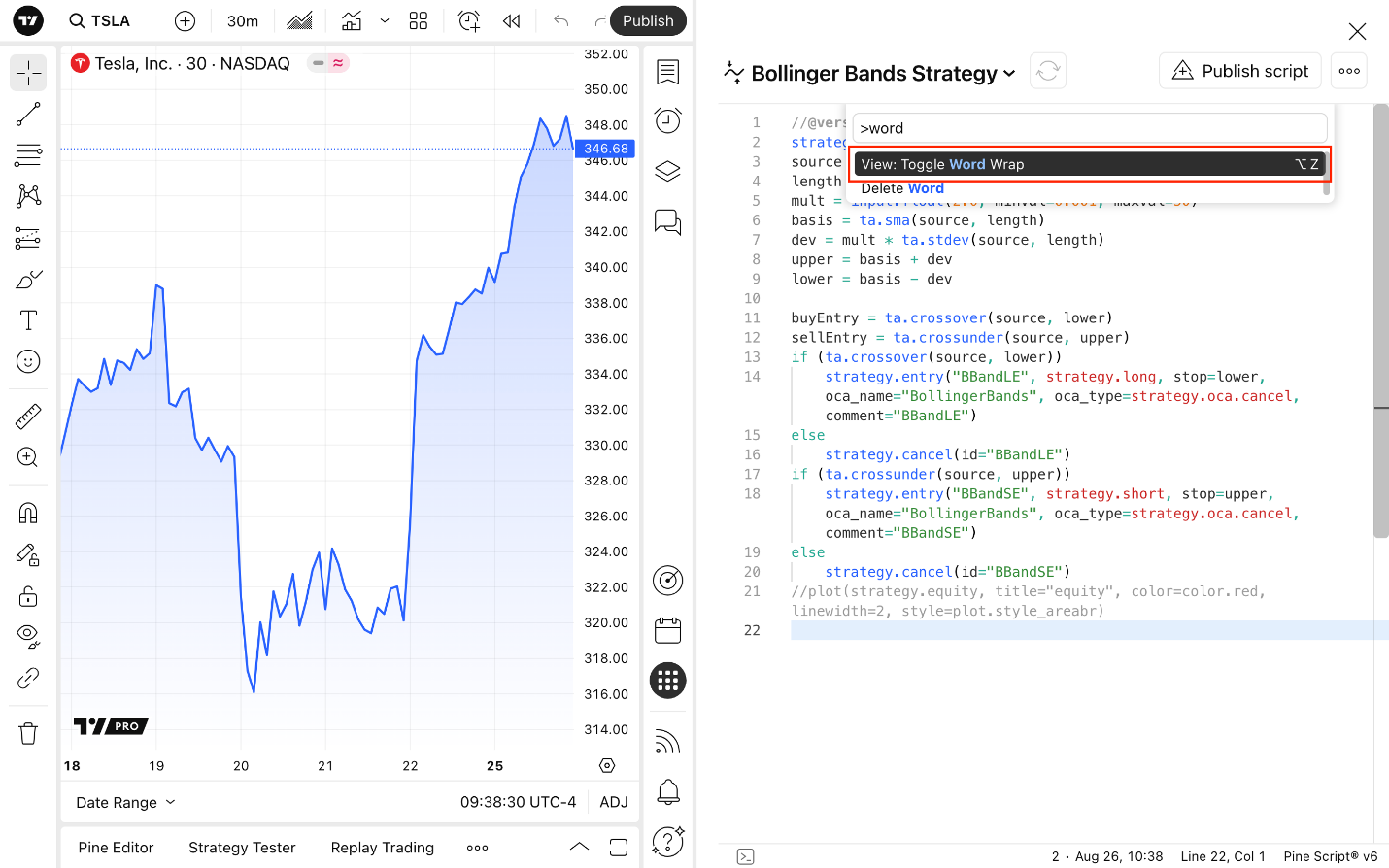Screen dimensions: 1389x868
Task: Click the update on chart refresh icon
Action: click(1048, 71)
